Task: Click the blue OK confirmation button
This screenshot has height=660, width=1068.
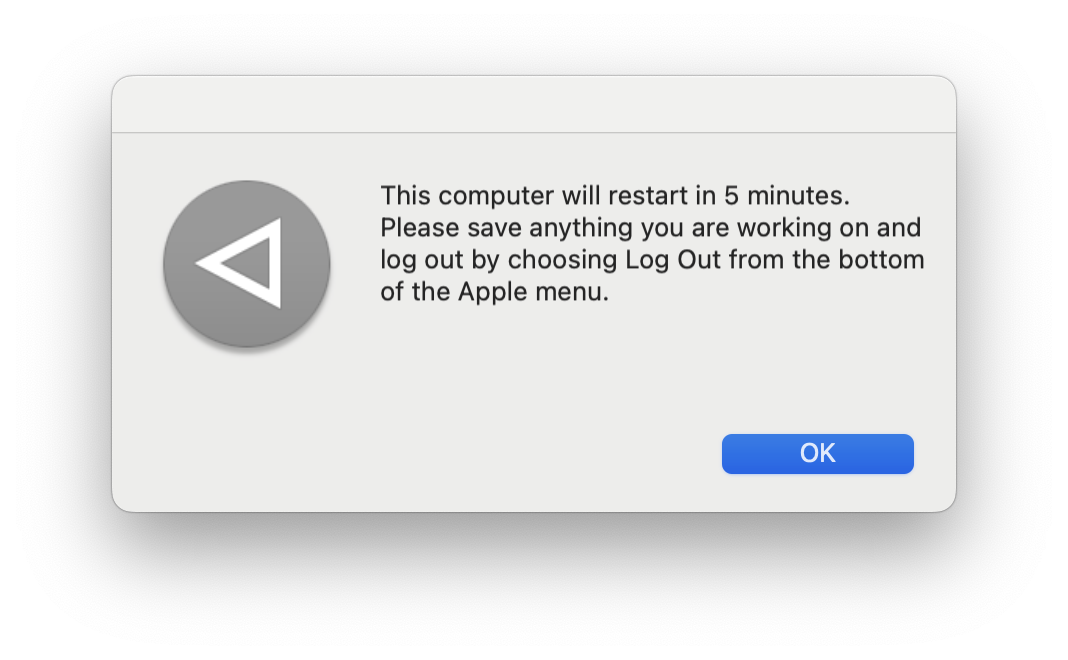Action: pos(817,453)
